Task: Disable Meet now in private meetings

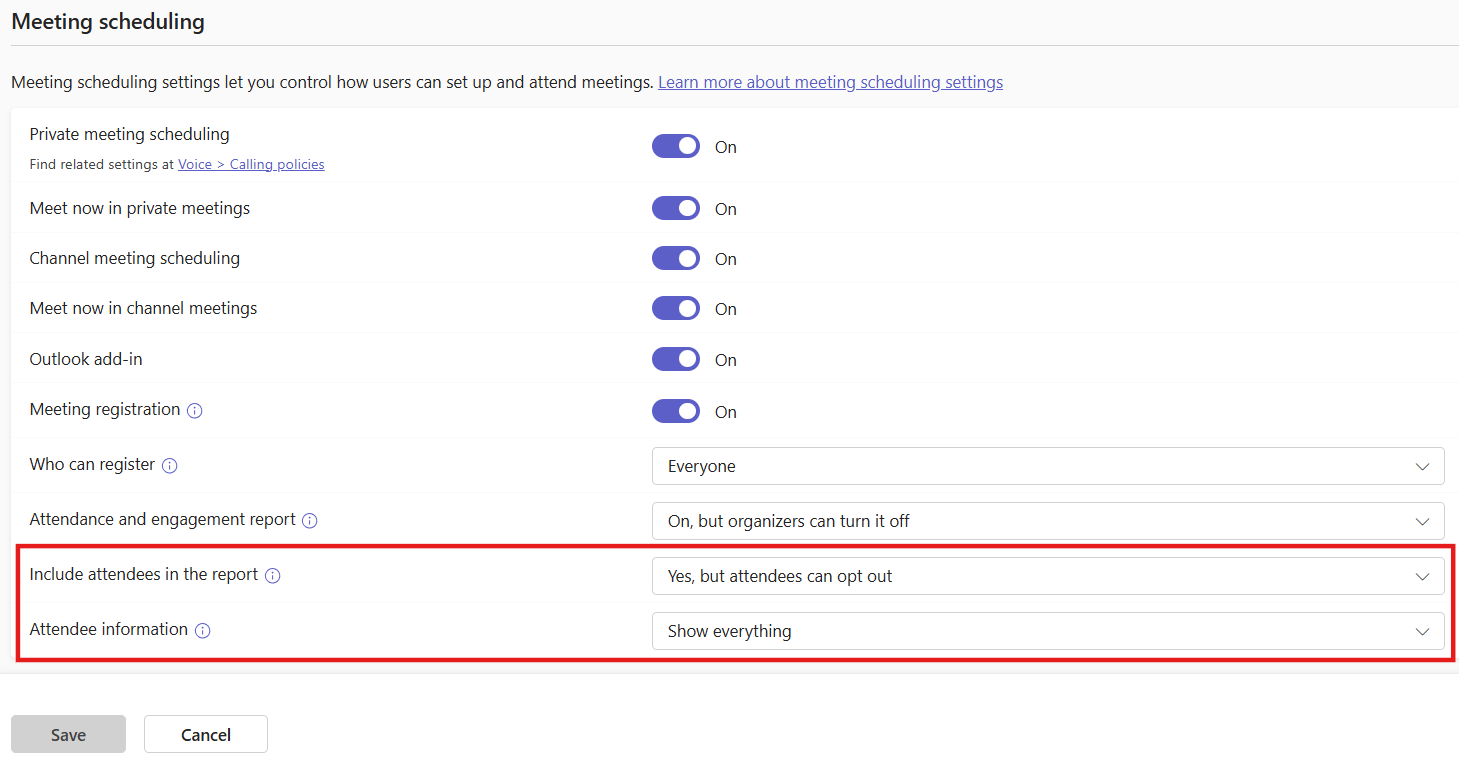Action: (676, 208)
